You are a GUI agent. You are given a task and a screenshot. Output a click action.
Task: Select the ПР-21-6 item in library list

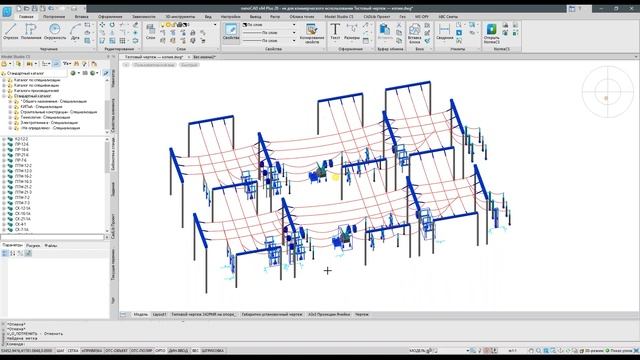pos(22,155)
